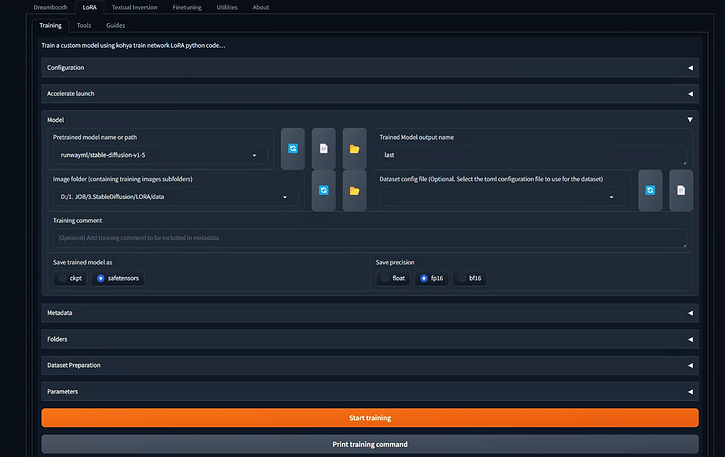The image size is (725, 457).
Task: Choose bf16 save precision
Action: (x=470, y=278)
